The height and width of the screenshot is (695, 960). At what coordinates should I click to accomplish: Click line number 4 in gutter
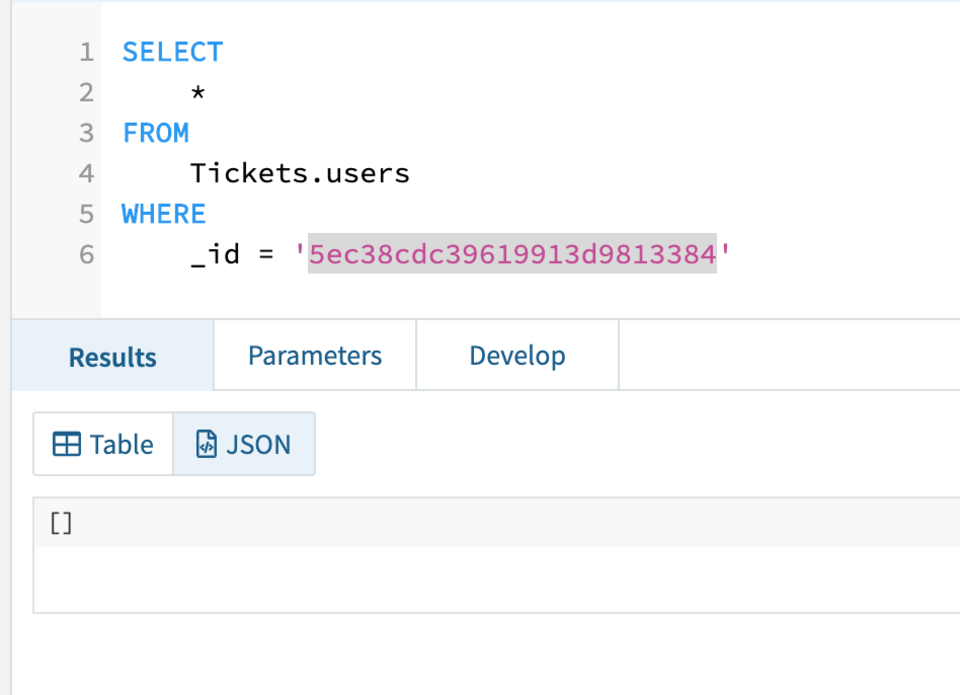(x=86, y=174)
